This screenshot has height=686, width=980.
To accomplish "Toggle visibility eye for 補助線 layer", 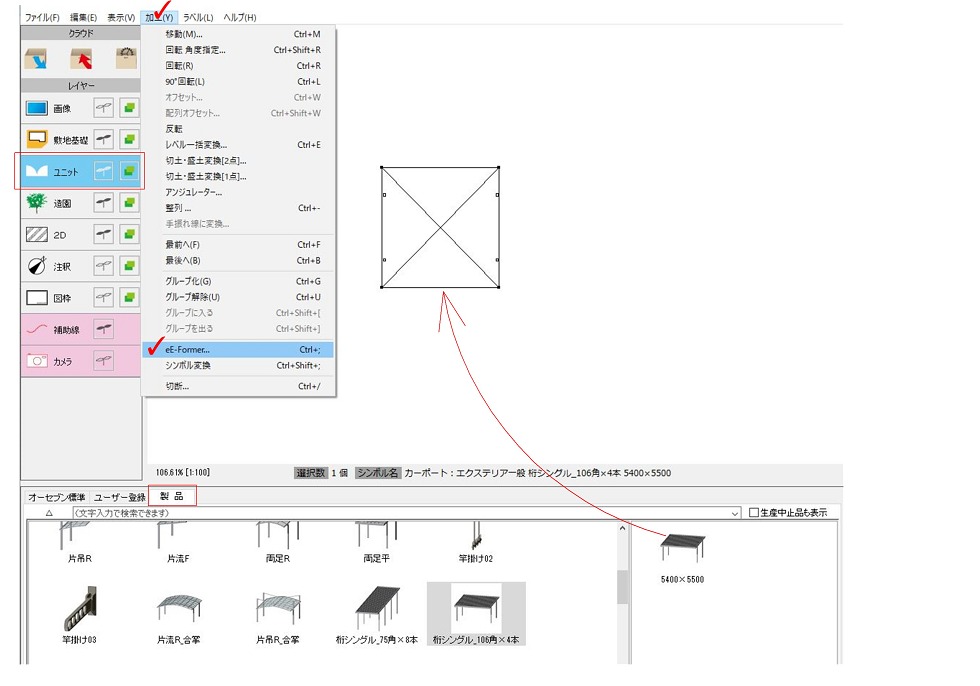I will pos(104,329).
